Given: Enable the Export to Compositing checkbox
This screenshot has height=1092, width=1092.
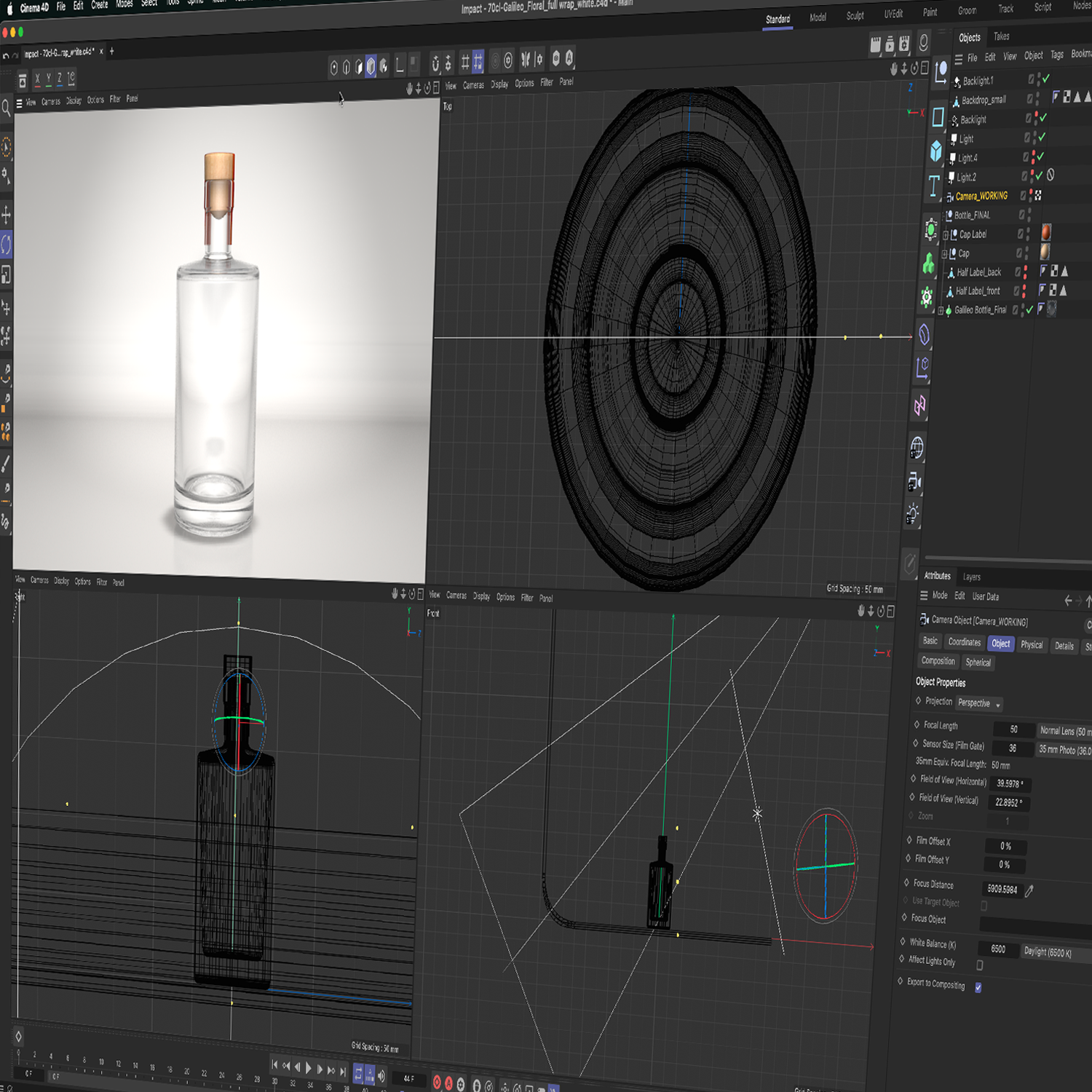Looking at the screenshot, I should point(978,986).
